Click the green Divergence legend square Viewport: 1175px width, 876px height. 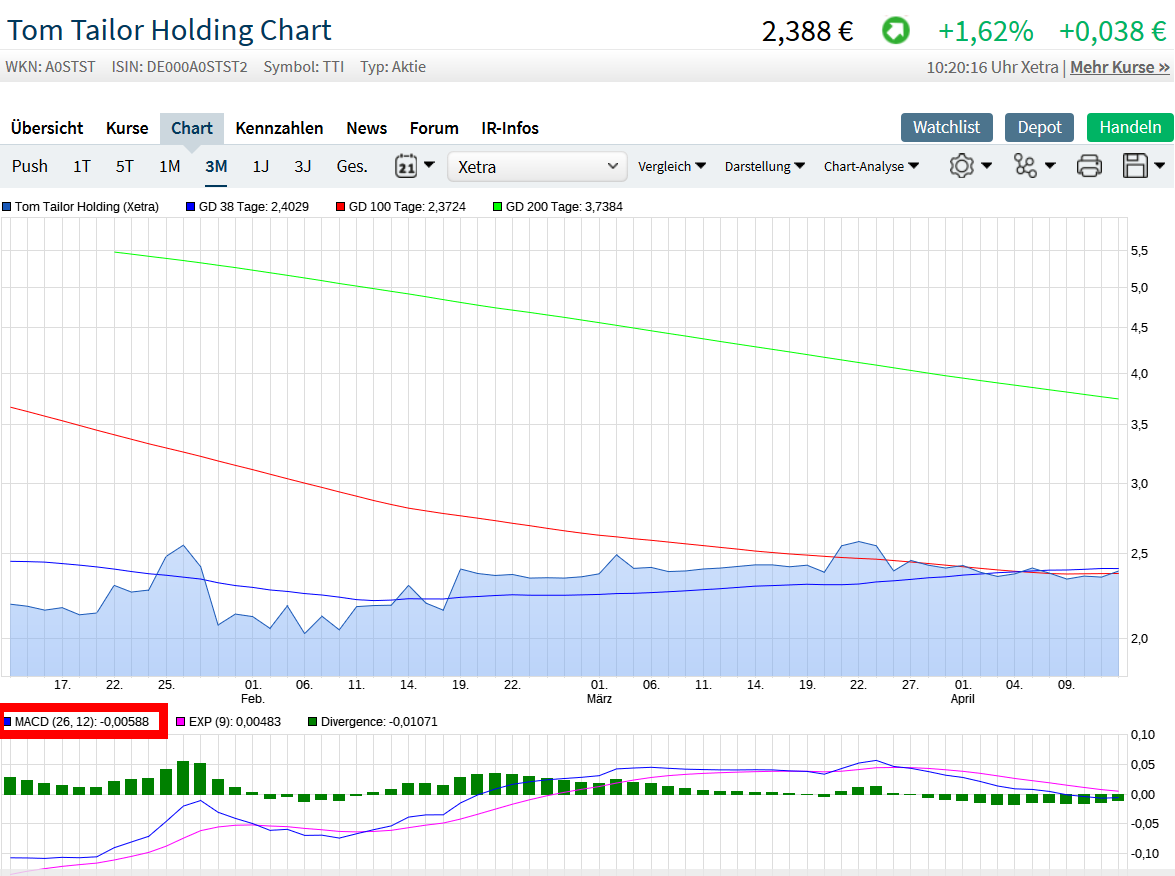pos(312,722)
